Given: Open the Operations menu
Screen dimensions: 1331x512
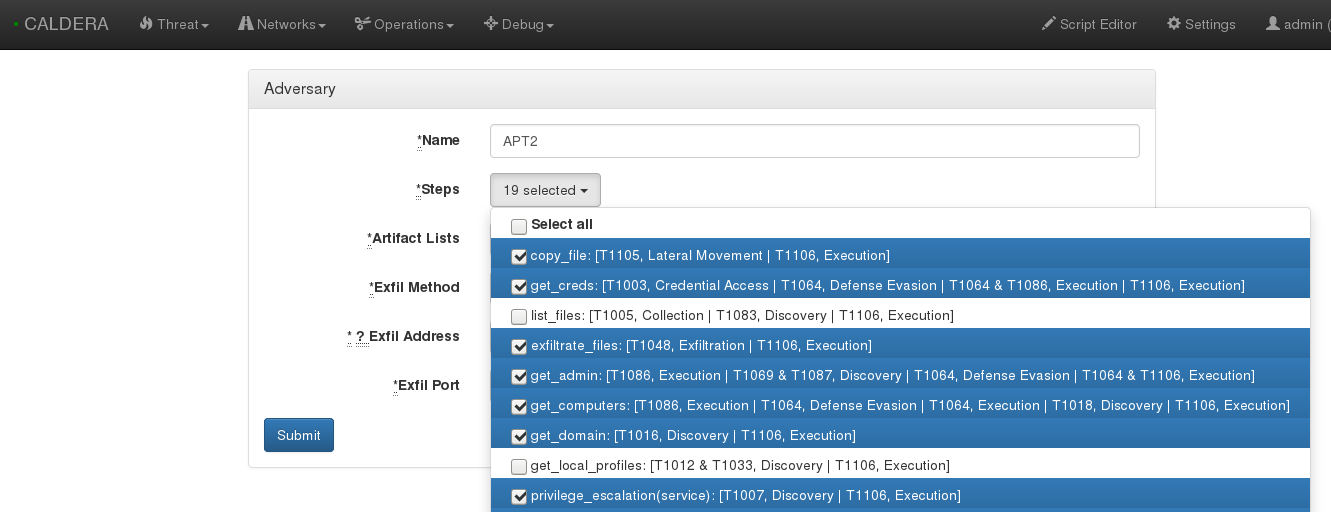Looking at the screenshot, I should 404,24.
